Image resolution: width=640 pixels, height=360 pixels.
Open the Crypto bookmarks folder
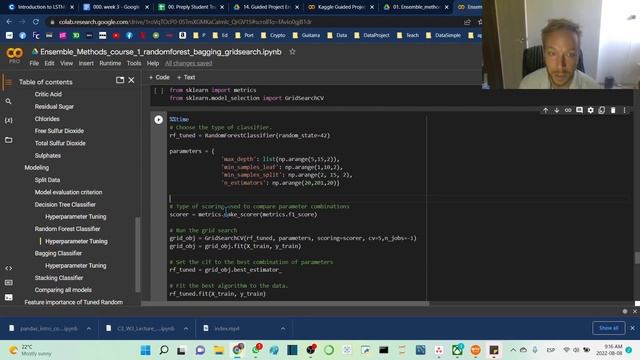(273, 36)
